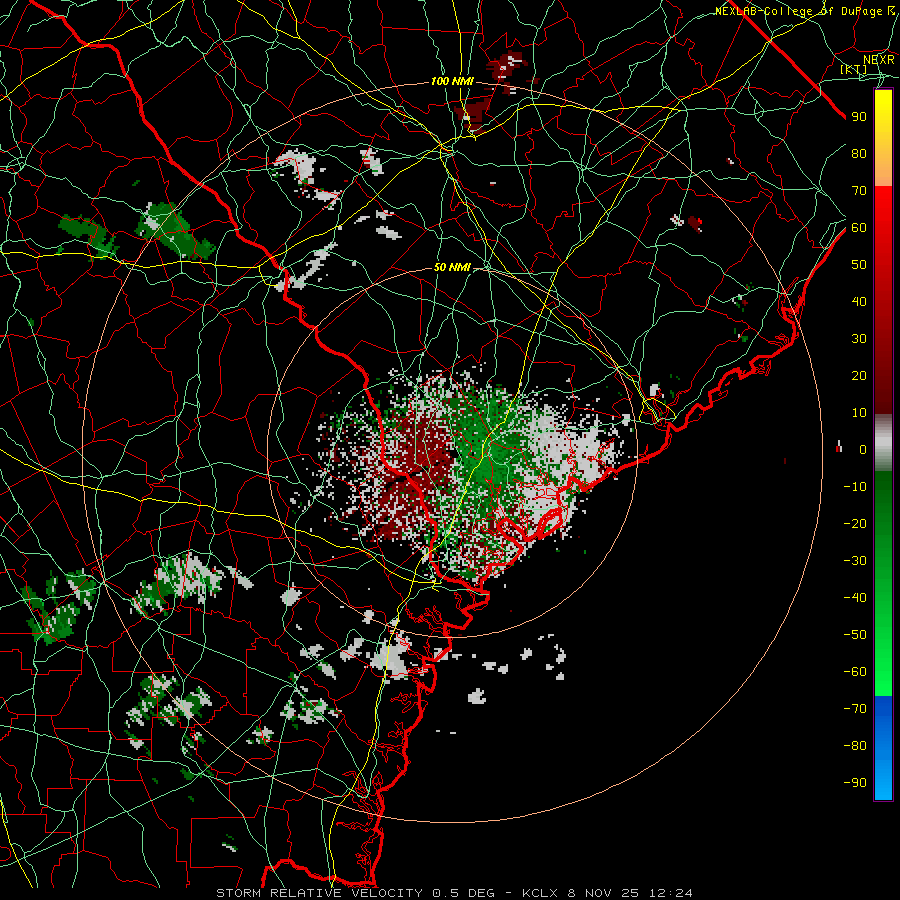Click the "-90" value on the velocity scale
The image size is (900, 900).
click(x=855, y=783)
